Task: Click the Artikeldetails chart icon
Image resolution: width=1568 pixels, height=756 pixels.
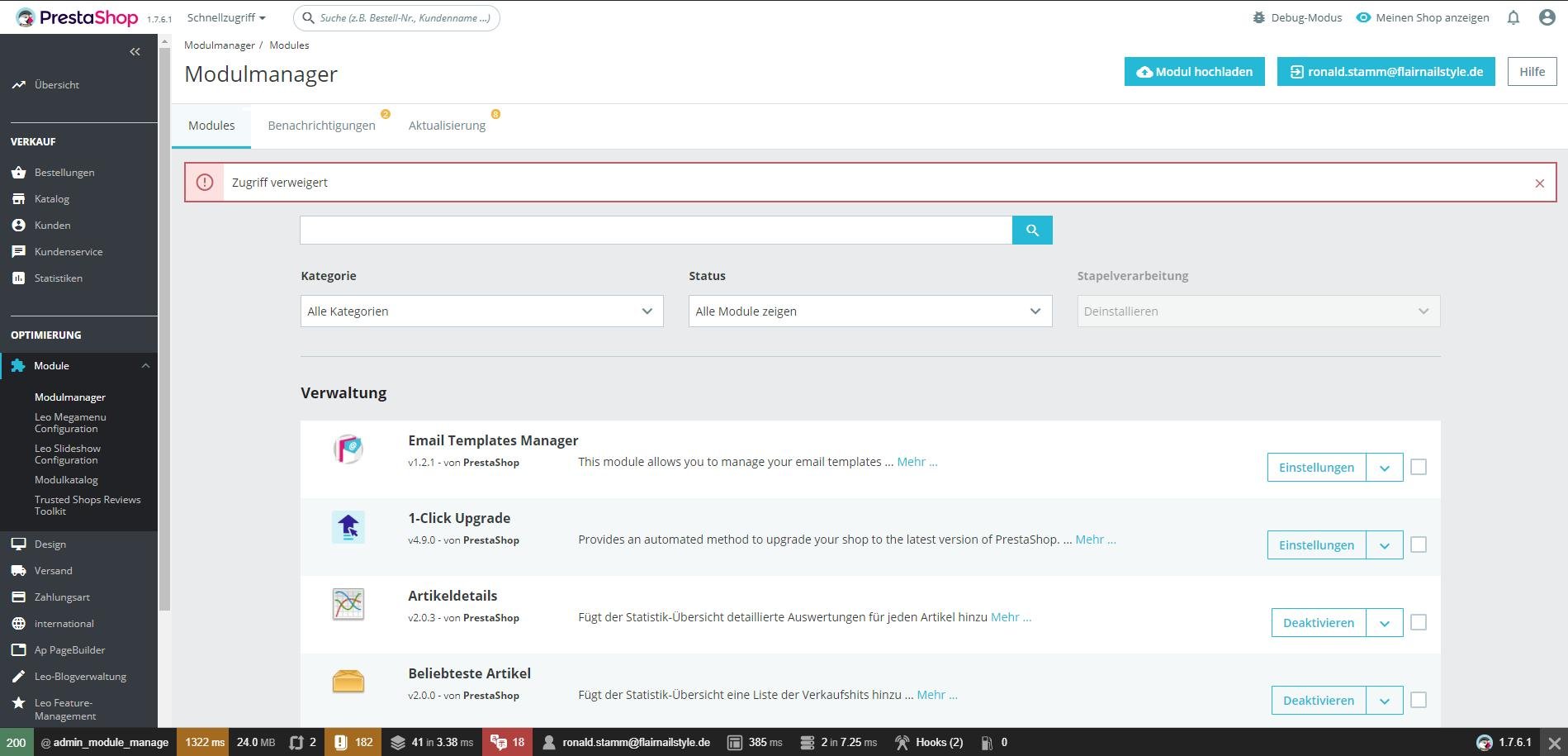Action: point(348,604)
